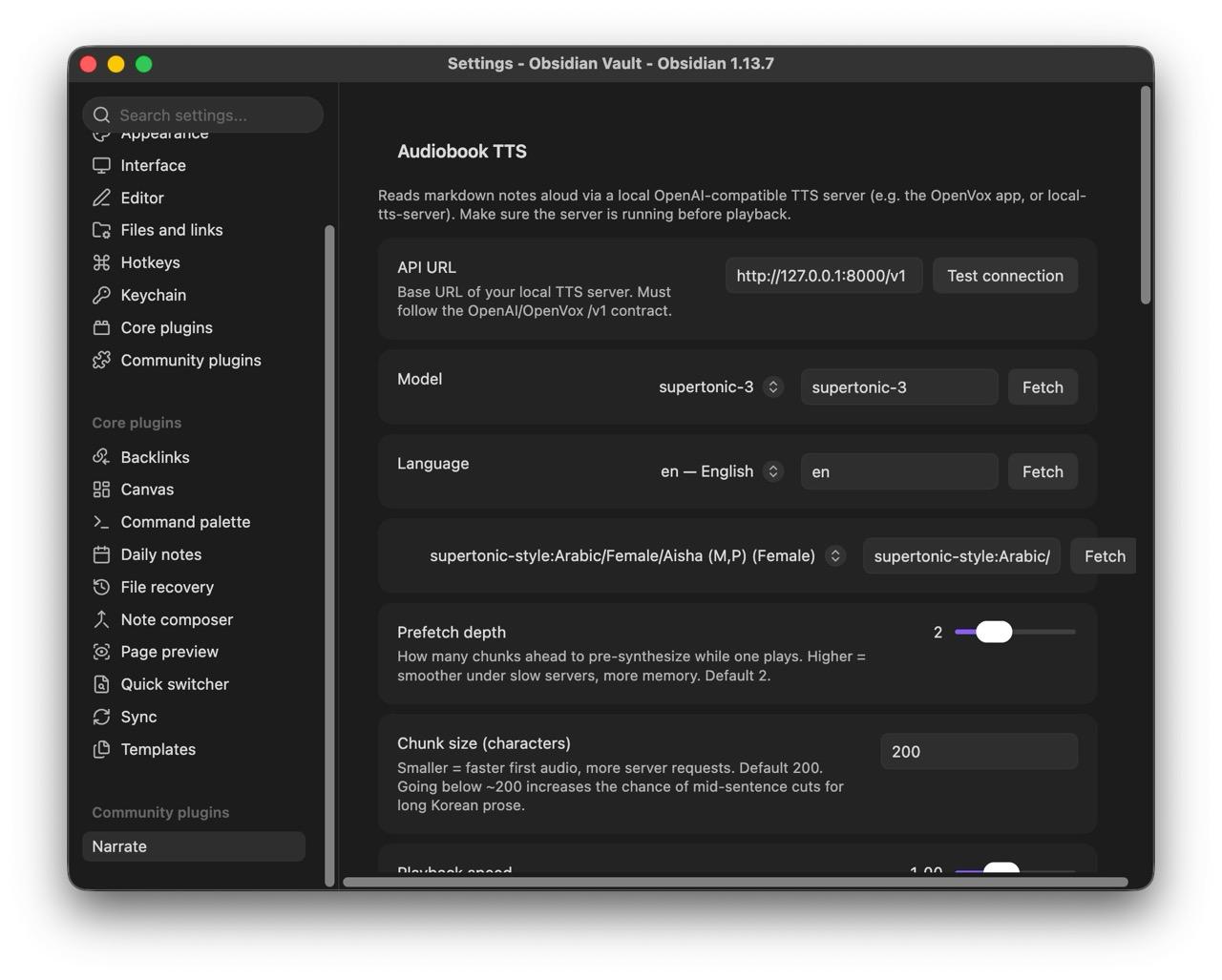The height and width of the screenshot is (980, 1222).
Task: Select the Canvas grid icon
Action: tap(101, 490)
